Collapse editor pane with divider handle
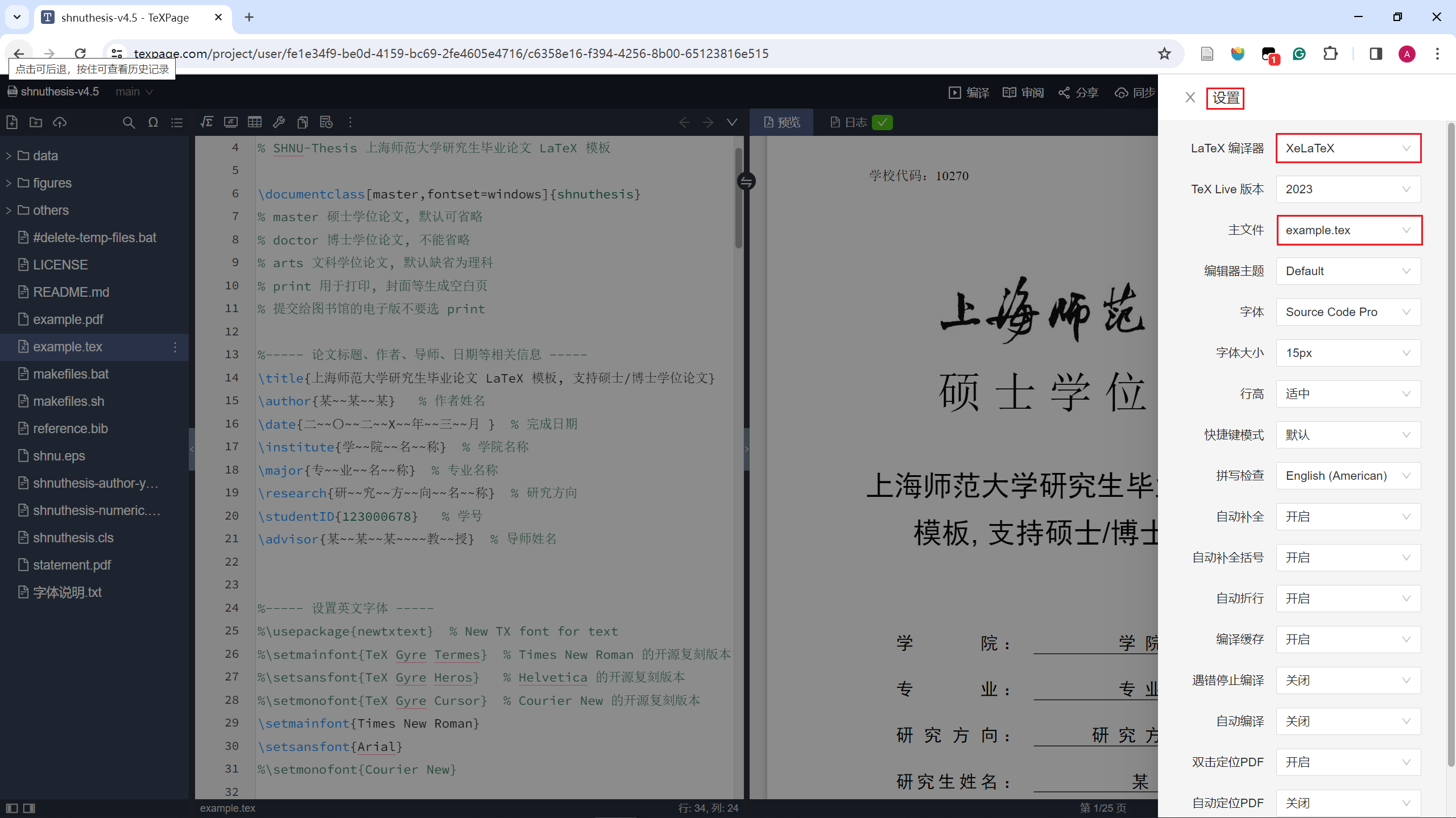Screen dimensions: 1456x818 click(746, 449)
